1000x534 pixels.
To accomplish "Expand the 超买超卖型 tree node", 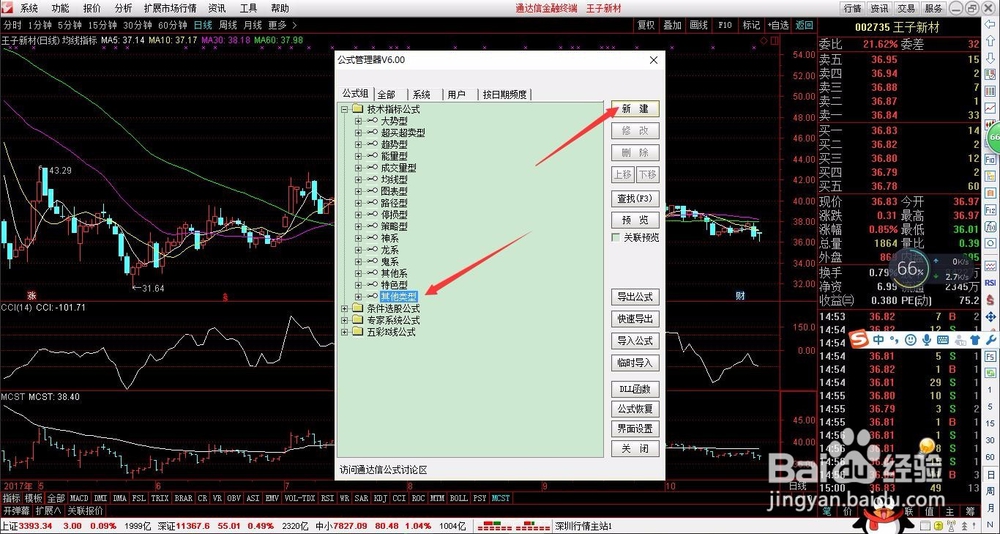I will [358, 133].
